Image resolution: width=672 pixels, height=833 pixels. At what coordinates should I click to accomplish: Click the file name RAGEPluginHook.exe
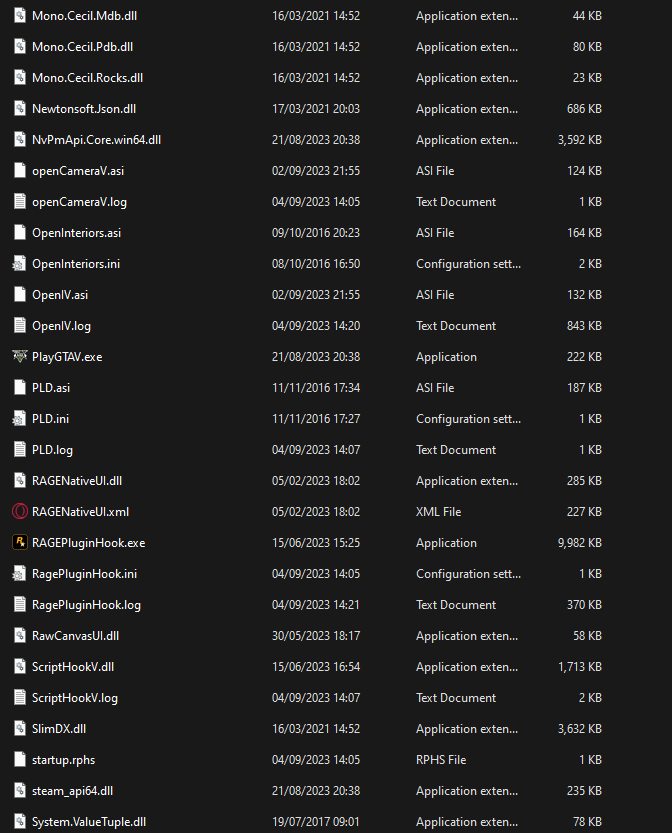(x=89, y=543)
